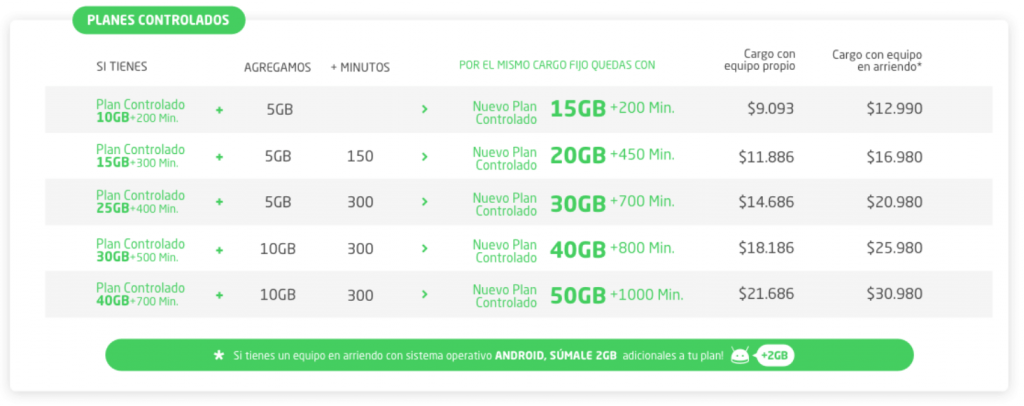Click the Android Súmale 2GB green banner
The image size is (1024, 406).
click(x=509, y=355)
